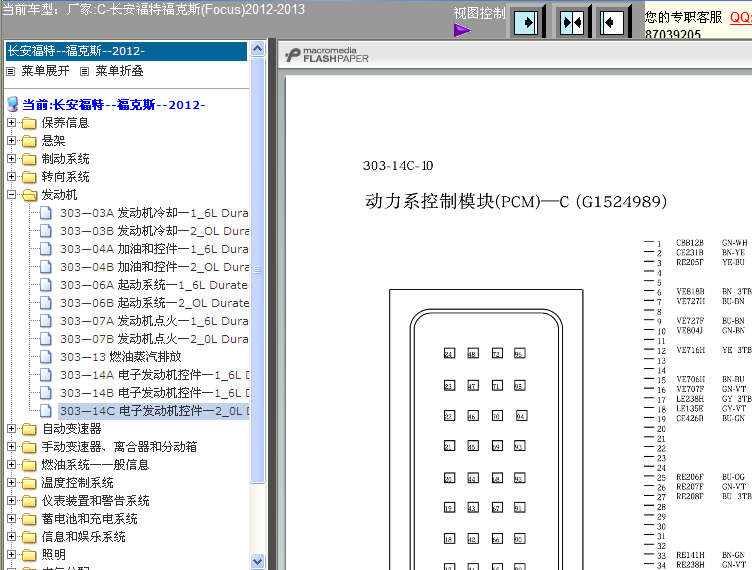Click the document icon for 303—06A 起动系统
This screenshot has width=752, height=570.
46,285
